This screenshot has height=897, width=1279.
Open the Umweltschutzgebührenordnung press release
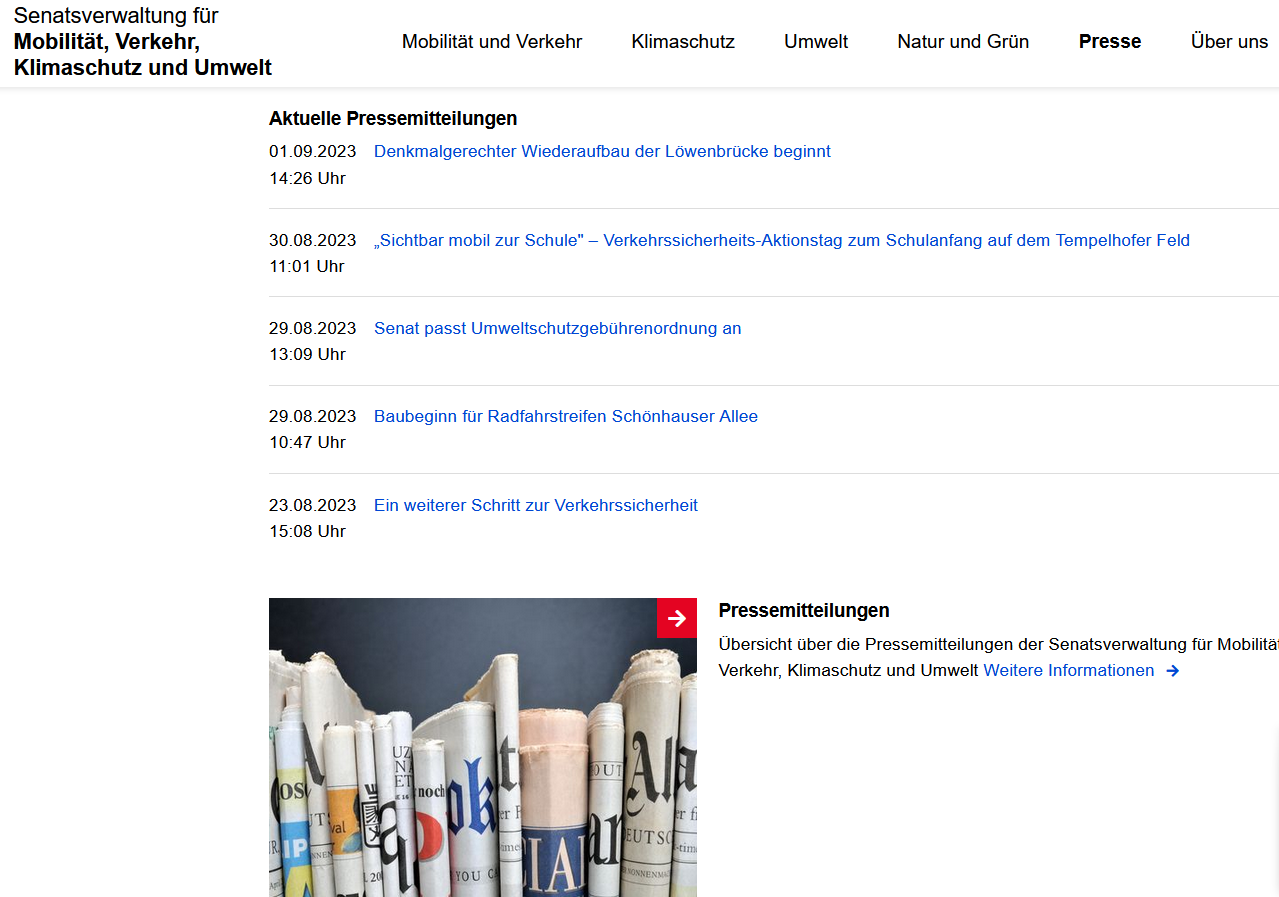click(x=557, y=328)
